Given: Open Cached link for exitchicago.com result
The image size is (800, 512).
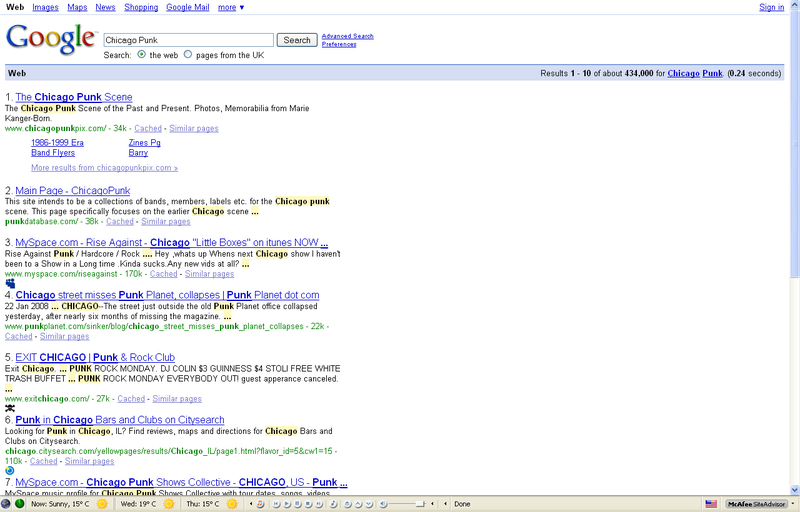Looking at the screenshot, I should coord(131,399).
